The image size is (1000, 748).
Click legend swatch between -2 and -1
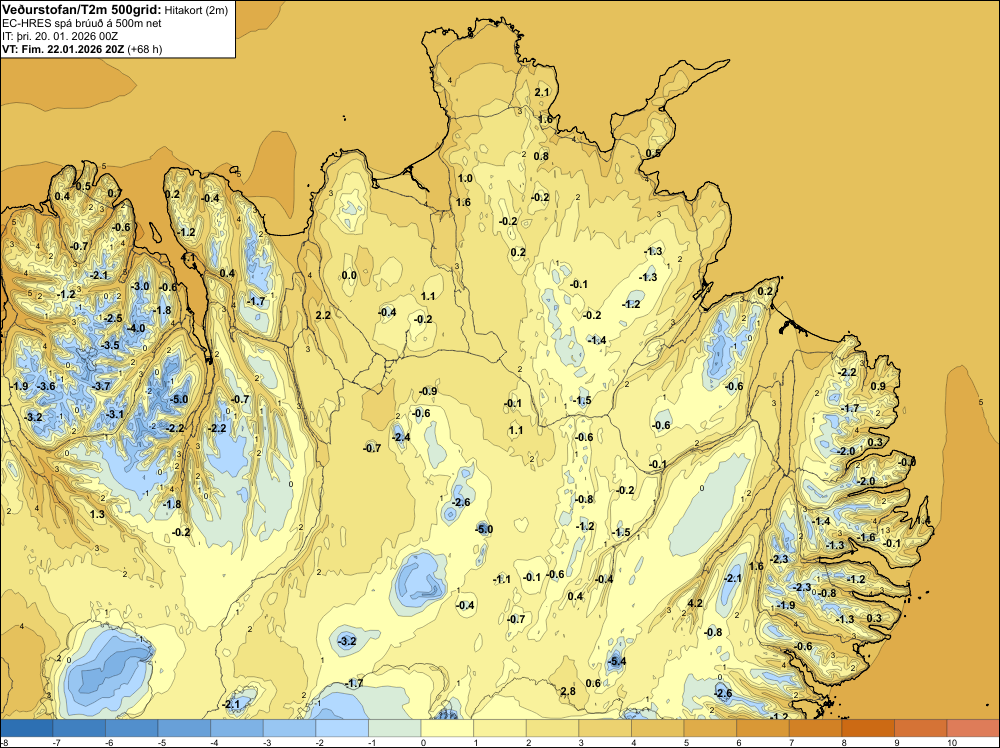point(342,728)
